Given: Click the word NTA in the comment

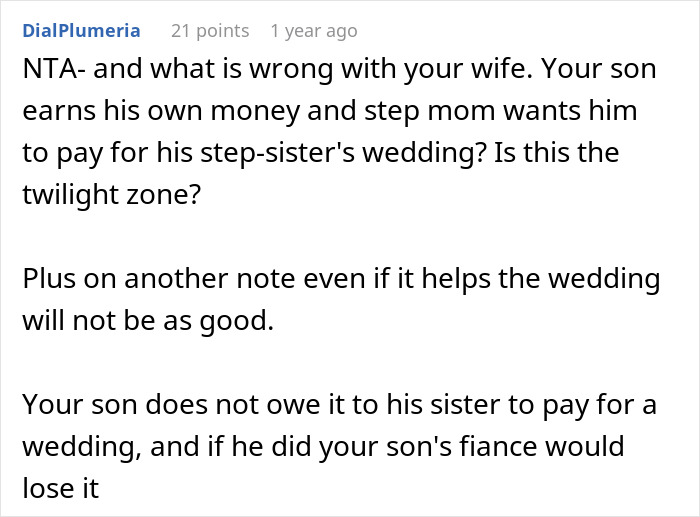Looking at the screenshot, I should [46, 75].
